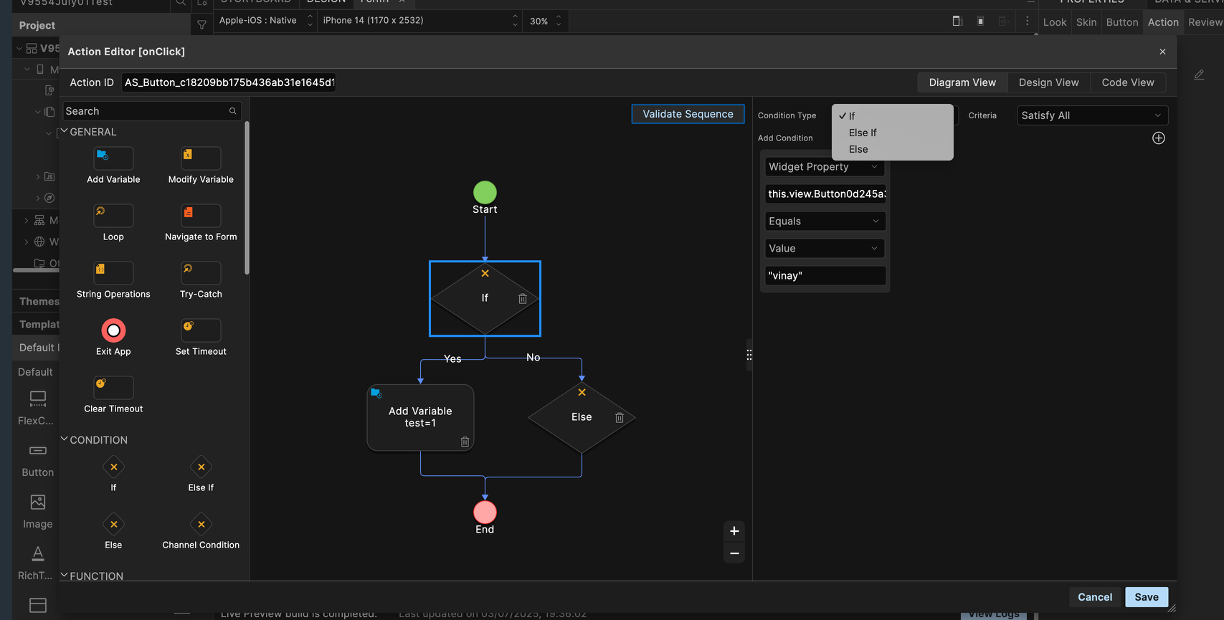Choose the Navigate to Form icon
Viewport: 1224px width, 620px height.
(x=200, y=215)
